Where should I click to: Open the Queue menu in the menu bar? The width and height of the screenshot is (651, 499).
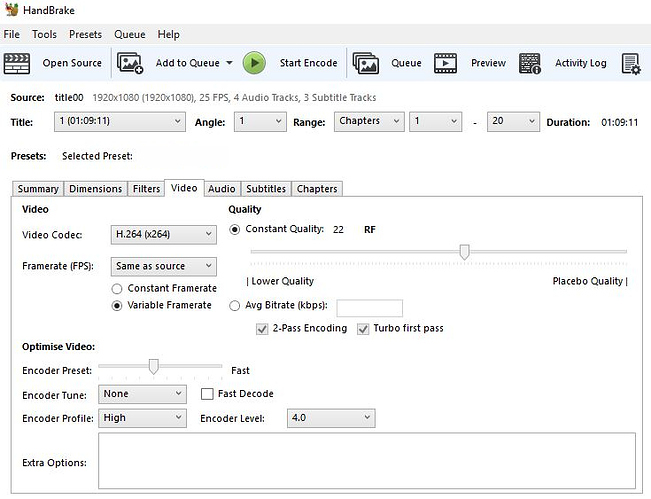pyautogui.click(x=130, y=34)
